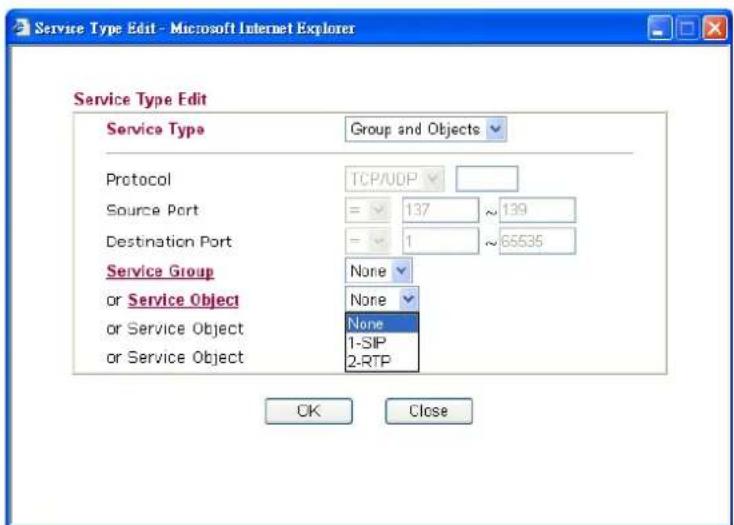Click the Service Type Edit heading
734x525 pixels.
[x=140, y=99]
